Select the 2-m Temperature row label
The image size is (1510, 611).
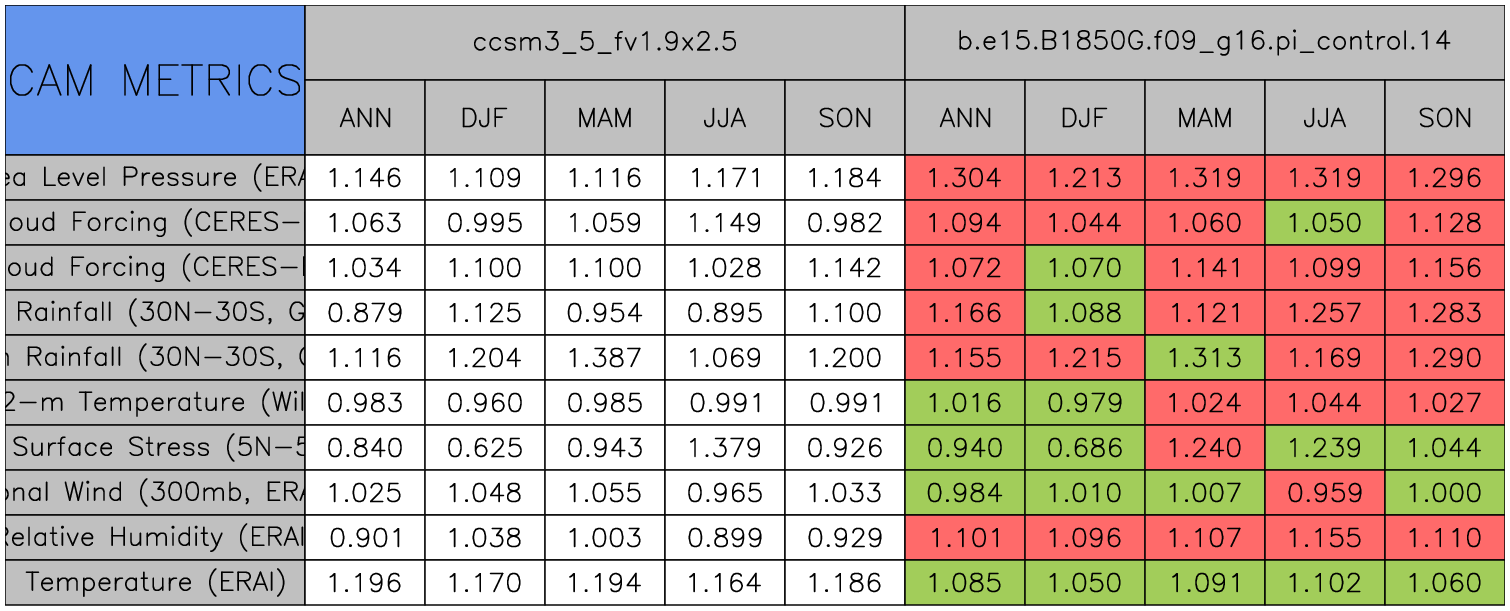(155, 402)
